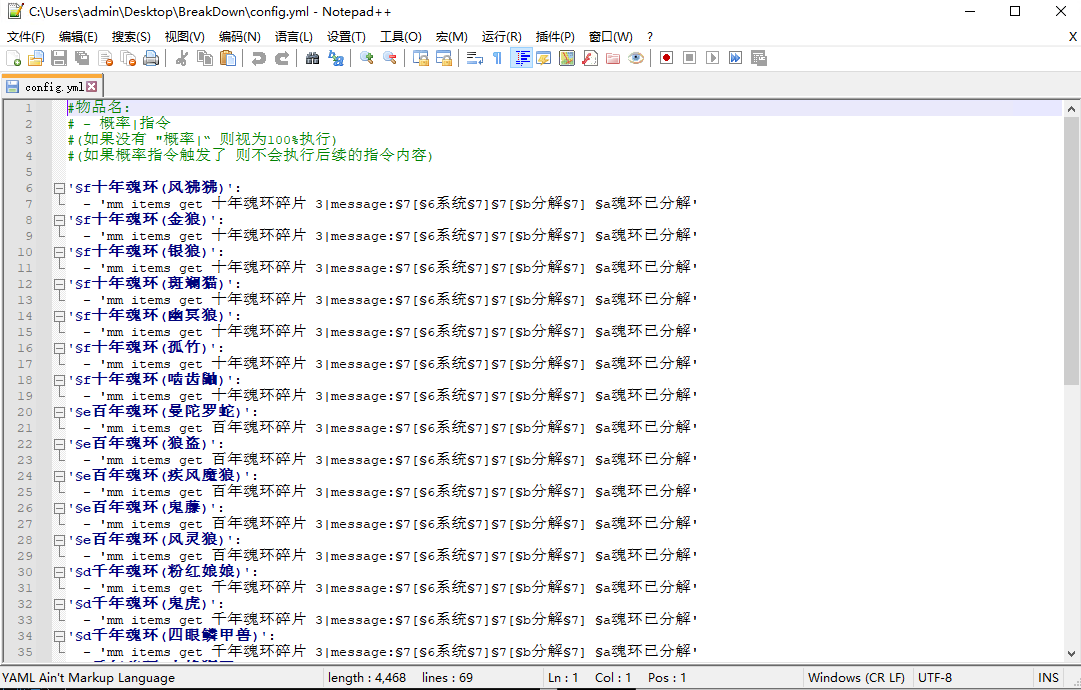Open the Print icon

[152, 58]
